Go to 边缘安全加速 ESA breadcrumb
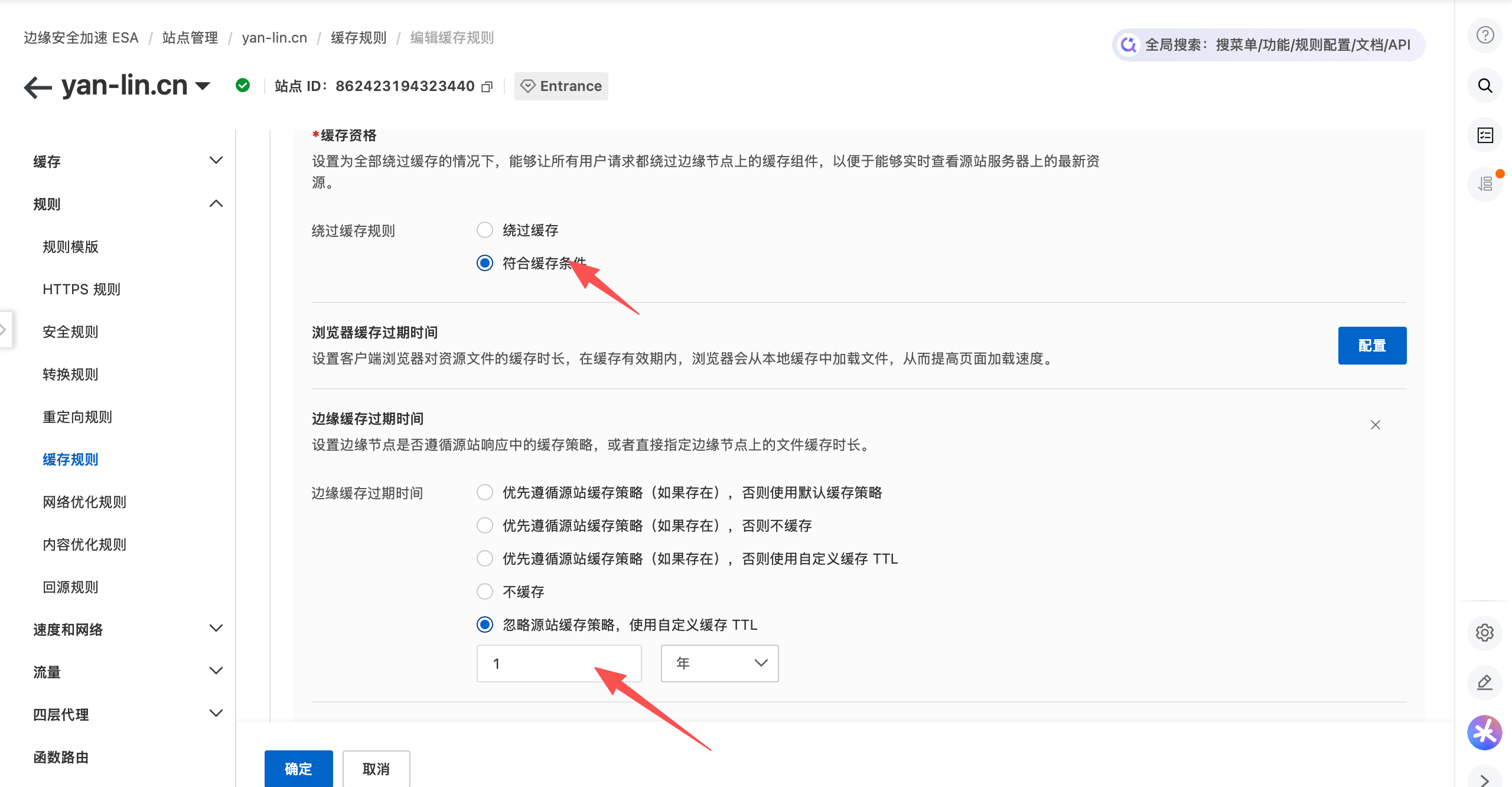This screenshot has width=1512, height=787. coord(81,38)
